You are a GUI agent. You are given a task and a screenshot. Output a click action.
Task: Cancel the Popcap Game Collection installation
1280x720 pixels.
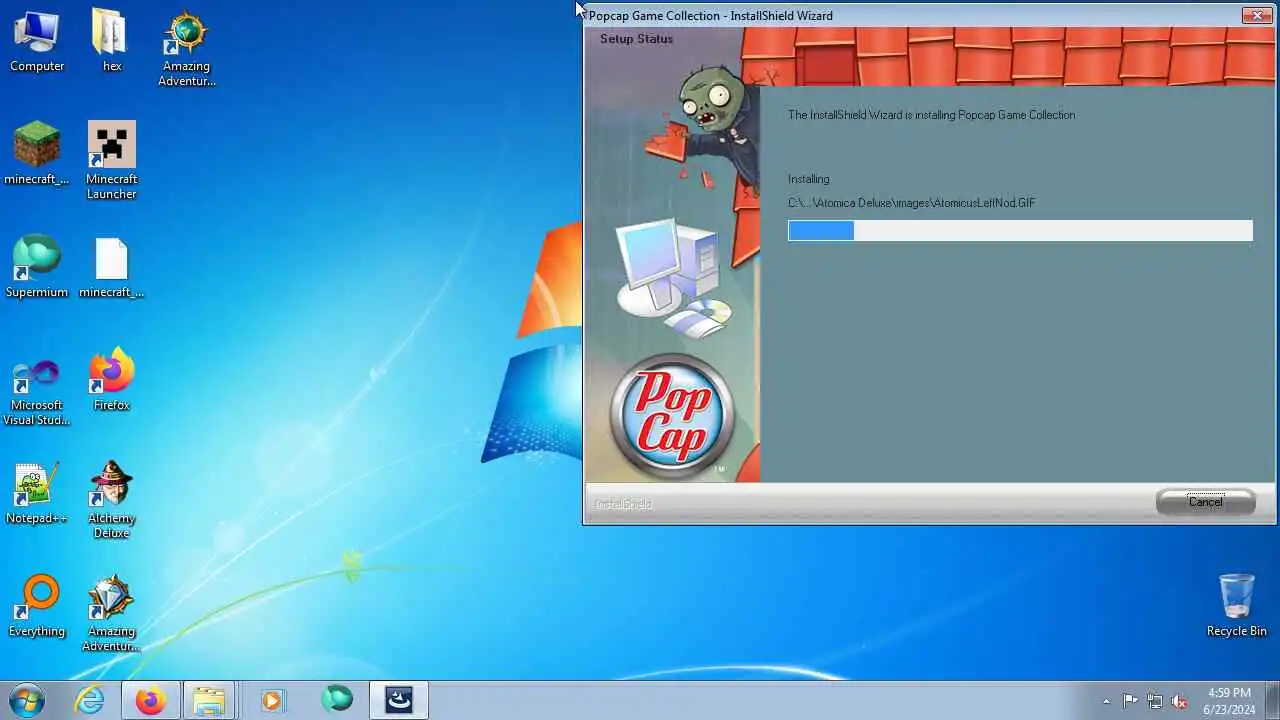[1205, 502]
